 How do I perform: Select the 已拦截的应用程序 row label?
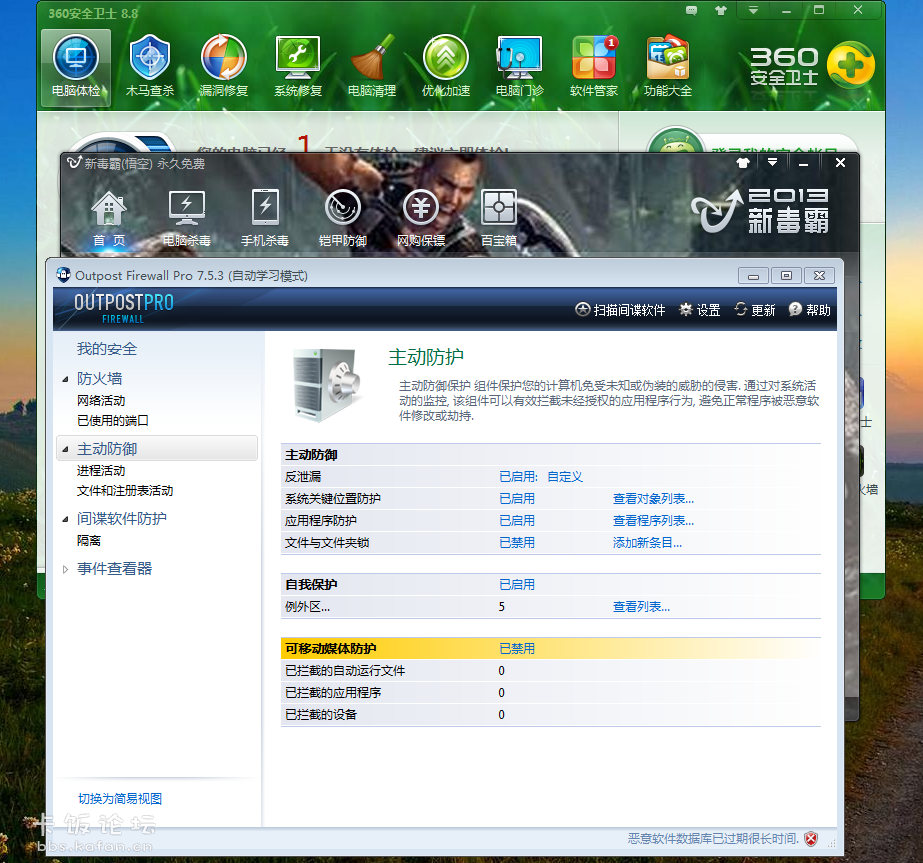click(333, 693)
